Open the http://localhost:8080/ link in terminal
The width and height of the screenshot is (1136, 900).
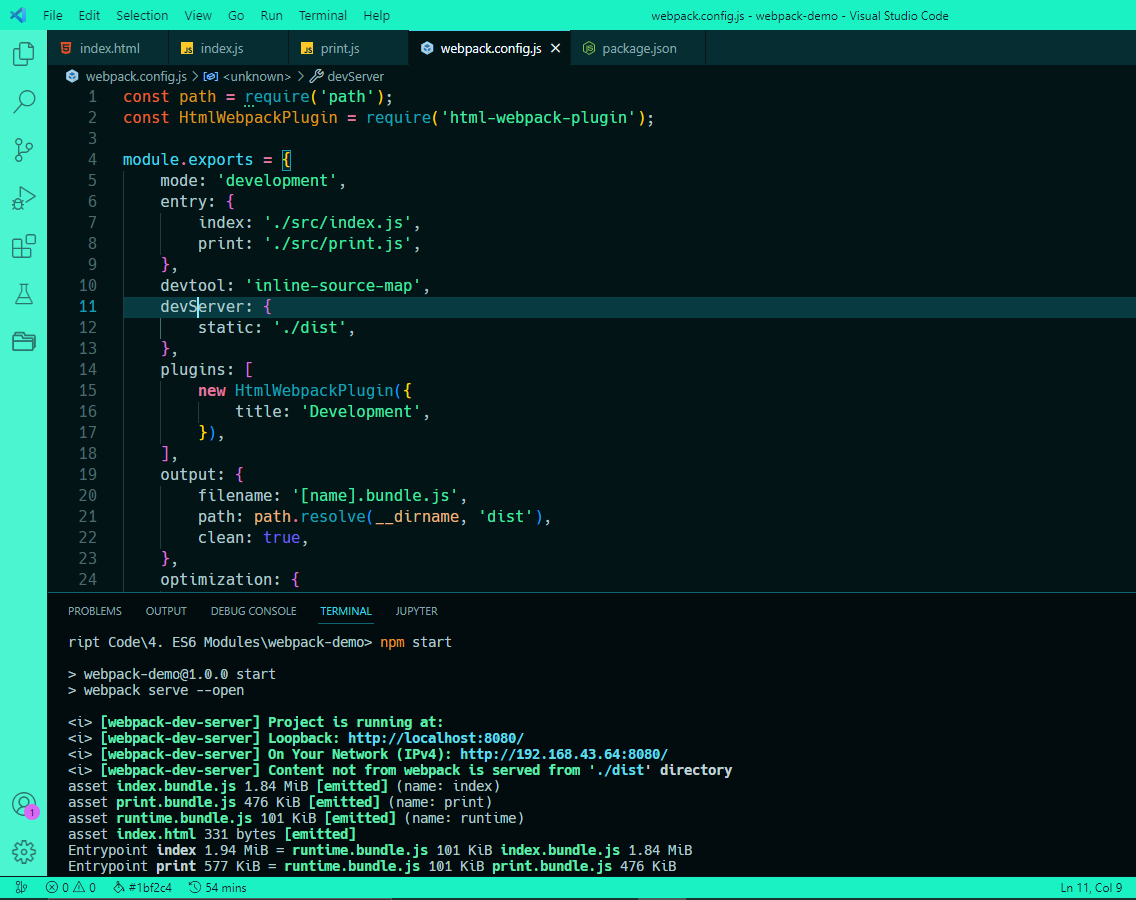tap(435, 738)
